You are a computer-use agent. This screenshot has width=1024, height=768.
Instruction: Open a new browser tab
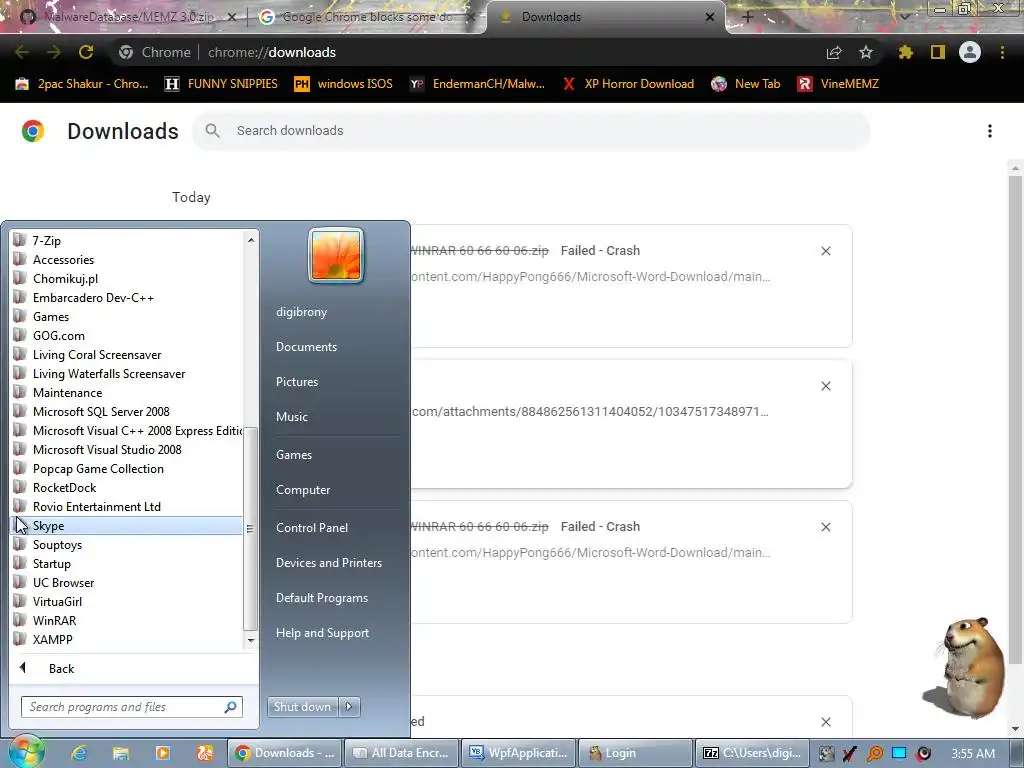click(748, 17)
